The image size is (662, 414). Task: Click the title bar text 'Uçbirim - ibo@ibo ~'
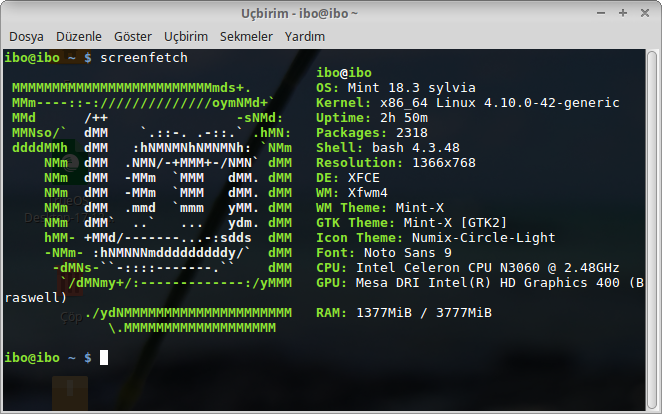point(299,14)
